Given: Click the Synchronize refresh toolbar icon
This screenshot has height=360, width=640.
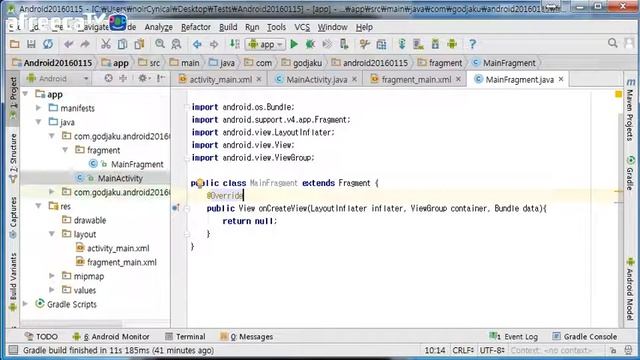Looking at the screenshot, I should 48,44.
